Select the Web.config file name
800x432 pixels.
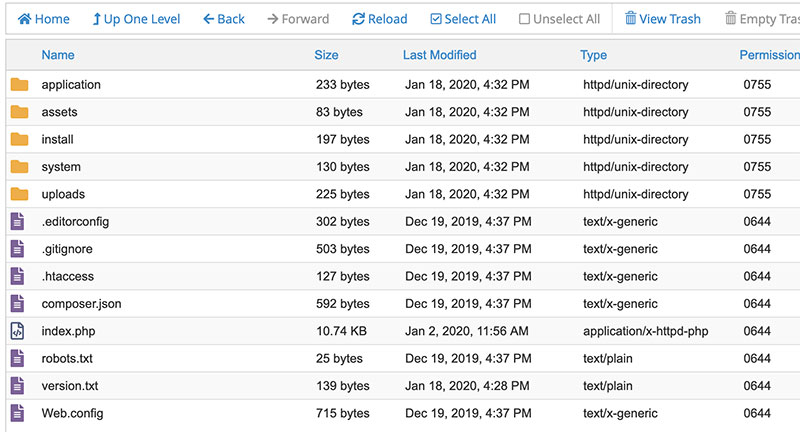pyautogui.click(x=72, y=413)
